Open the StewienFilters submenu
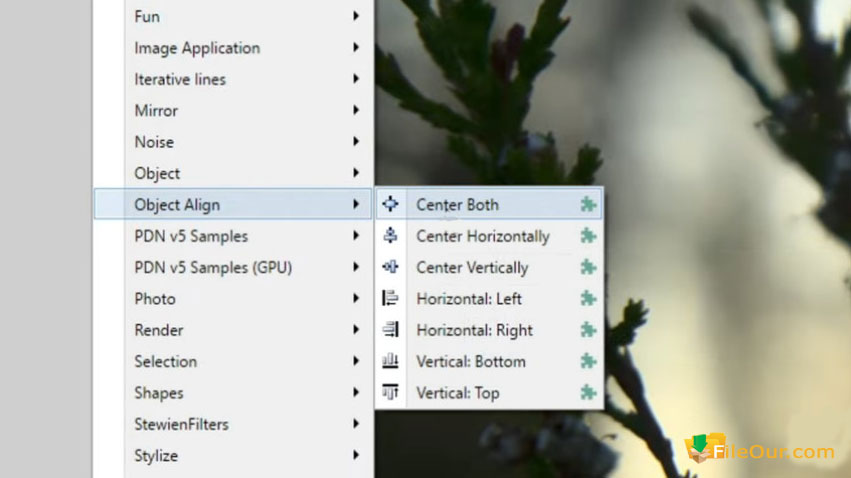Viewport: 851px width, 478px height. pos(233,424)
